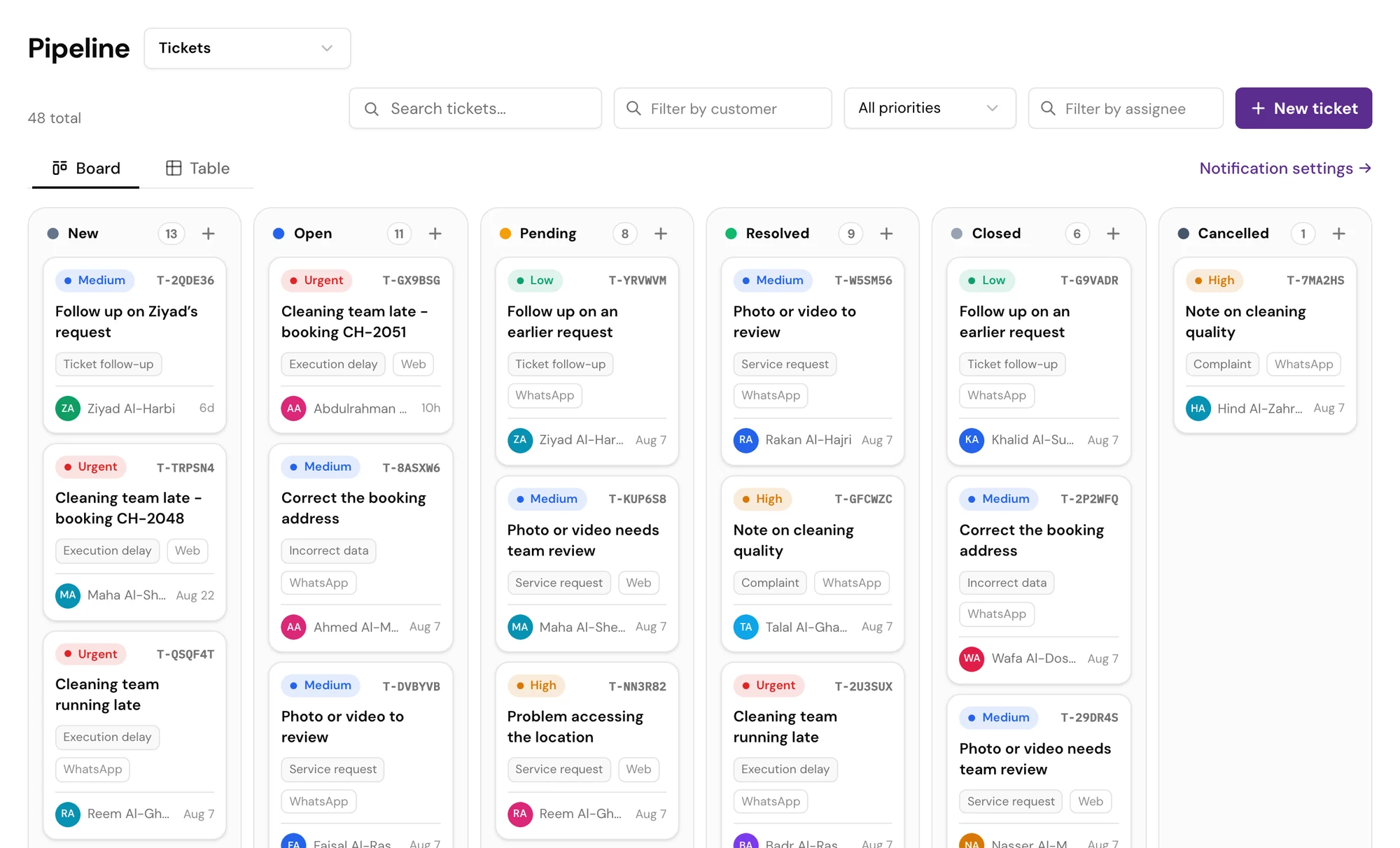Add a ticket to the Open column
The image size is (1400, 848).
pyautogui.click(x=435, y=234)
